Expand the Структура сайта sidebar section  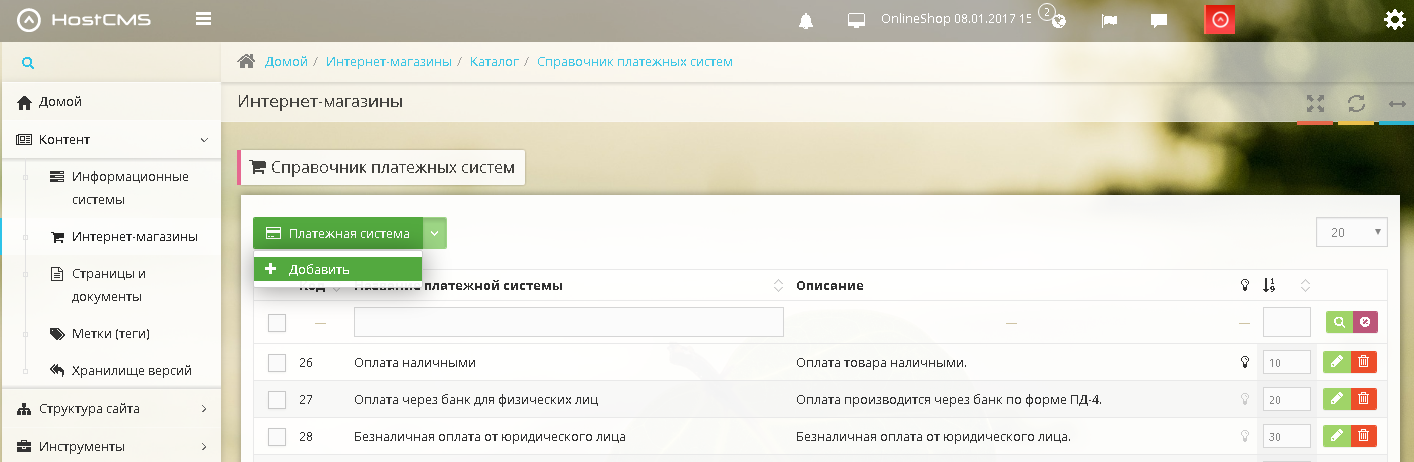tap(110, 408)
